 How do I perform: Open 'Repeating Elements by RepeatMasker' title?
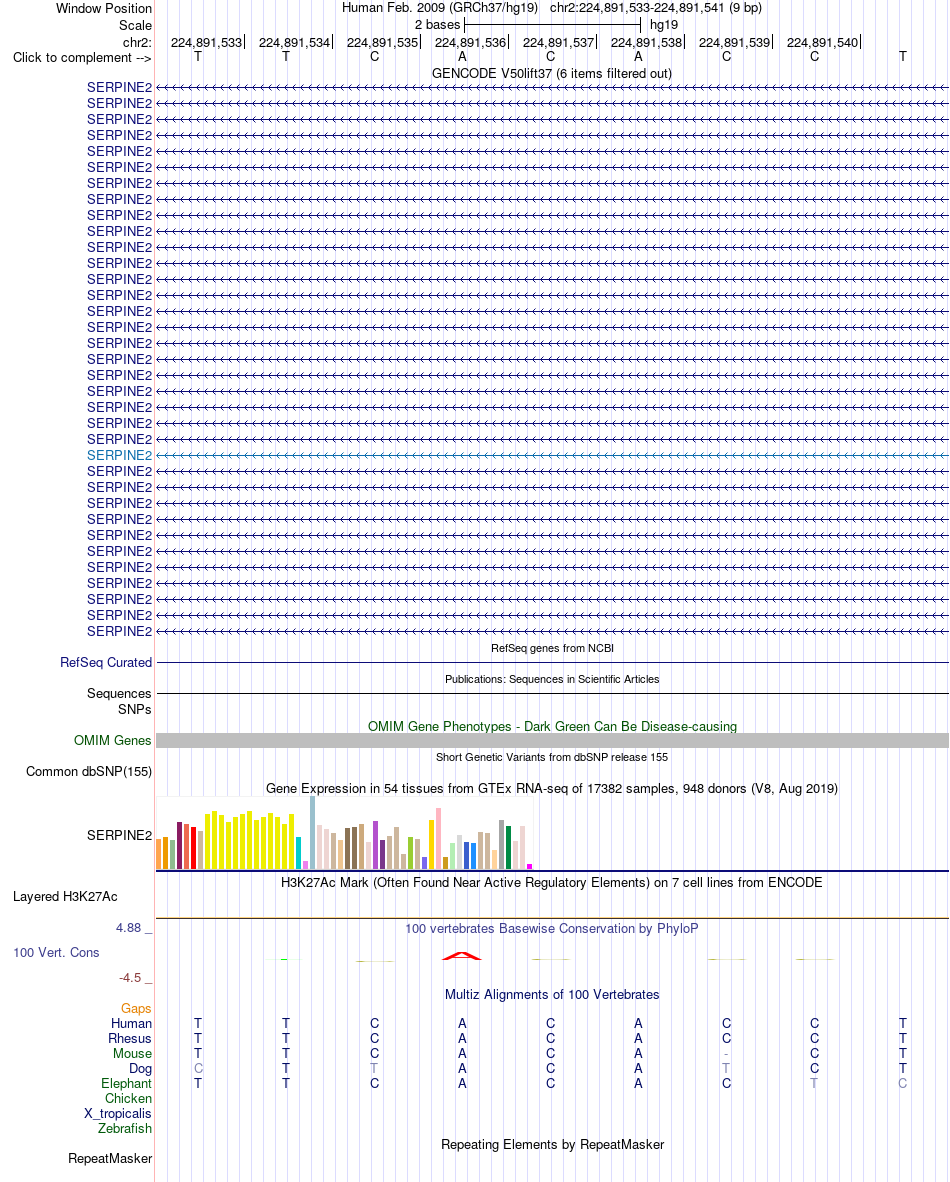click(552, 1144)
